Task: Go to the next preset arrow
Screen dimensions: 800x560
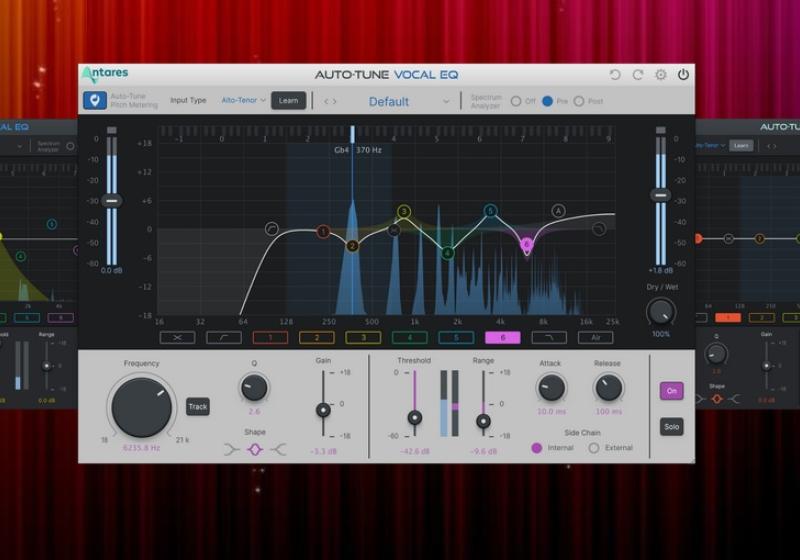Action: click(335, 101)
